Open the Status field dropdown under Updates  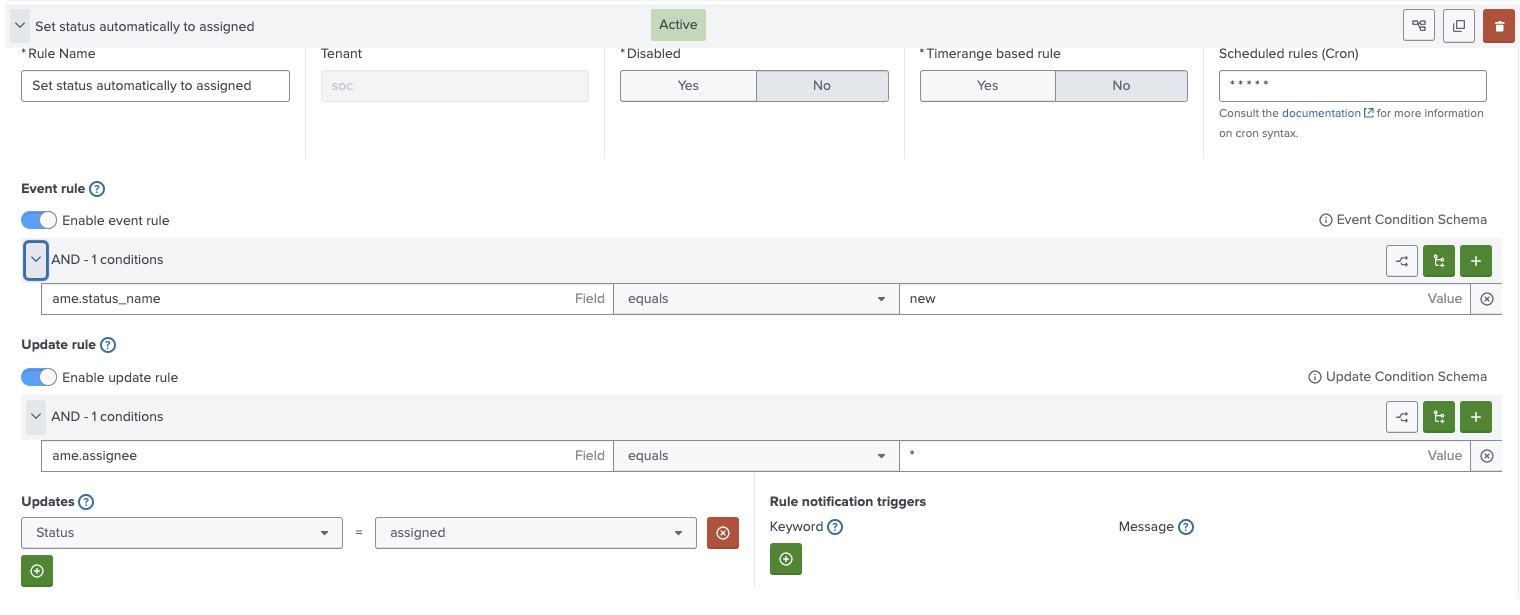coord(182,533)
